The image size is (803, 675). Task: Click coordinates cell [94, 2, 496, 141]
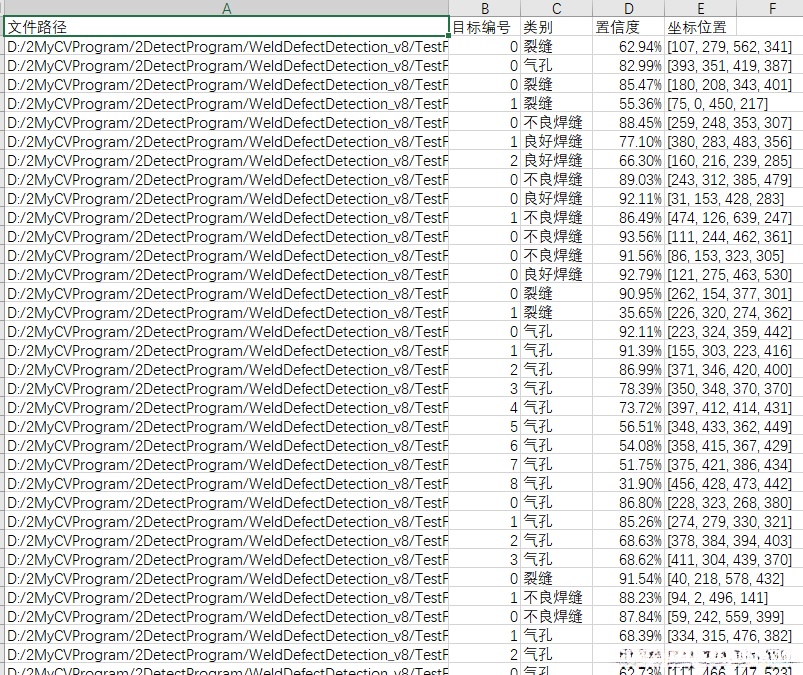718,597
